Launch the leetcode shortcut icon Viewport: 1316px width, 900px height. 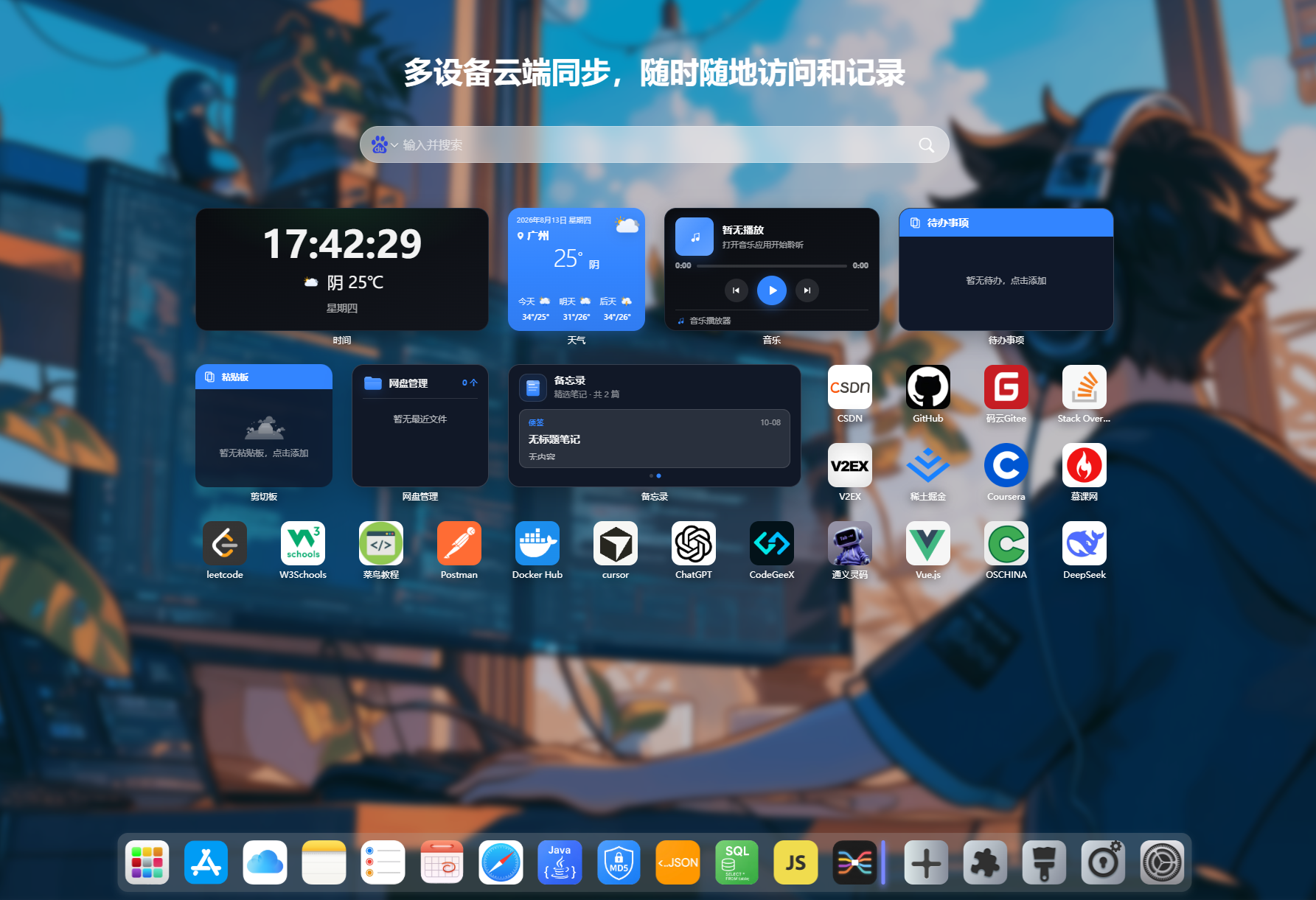(224, 543)
